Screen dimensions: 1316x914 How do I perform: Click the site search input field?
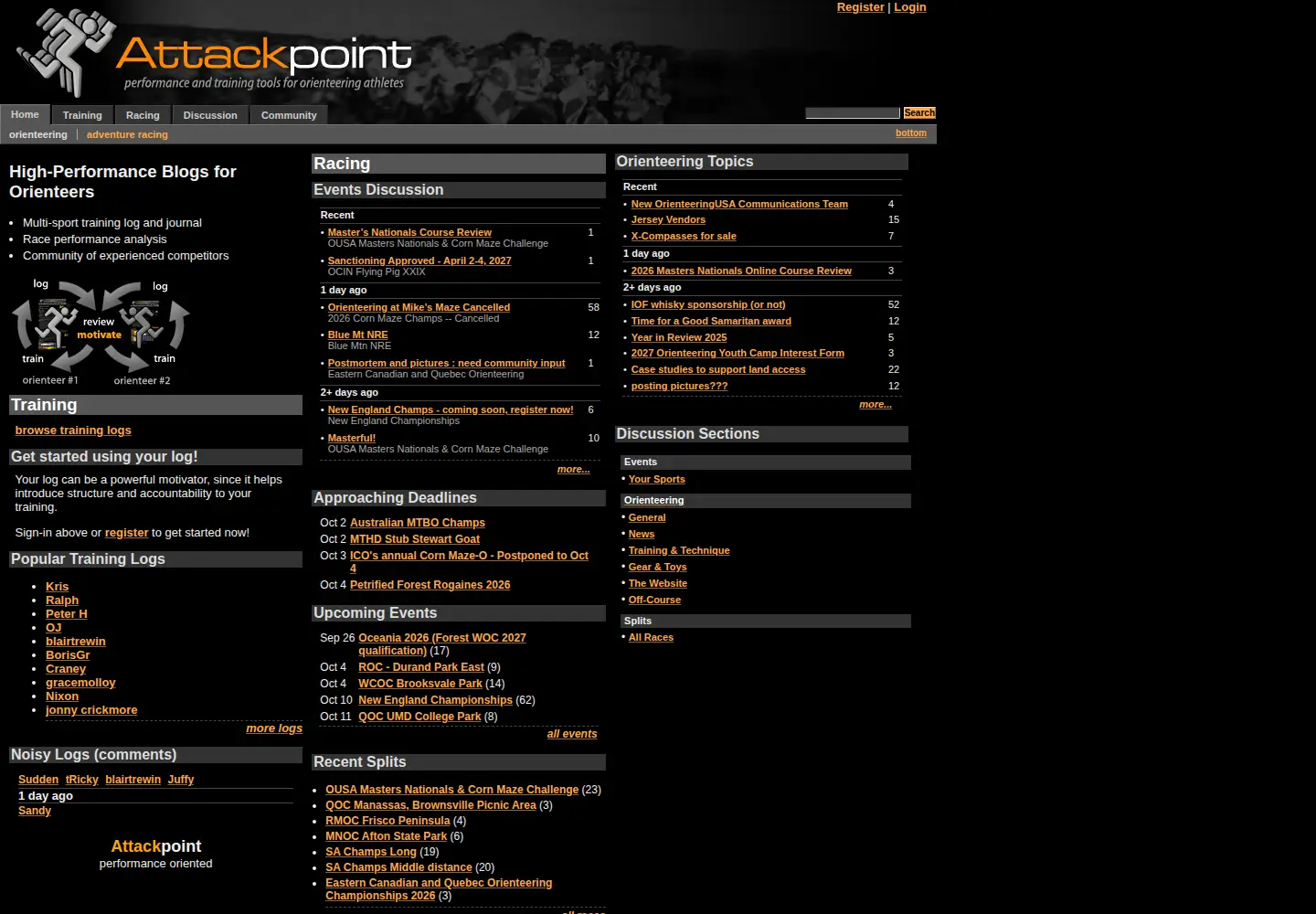pos(853,113)
